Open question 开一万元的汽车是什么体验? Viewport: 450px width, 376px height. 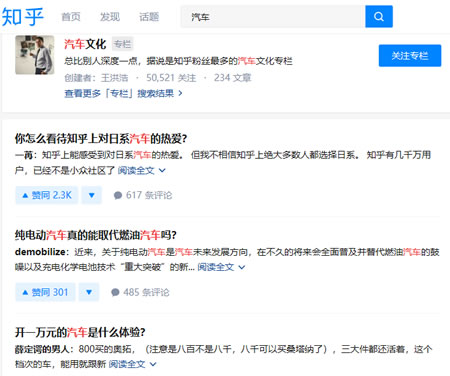80,332
